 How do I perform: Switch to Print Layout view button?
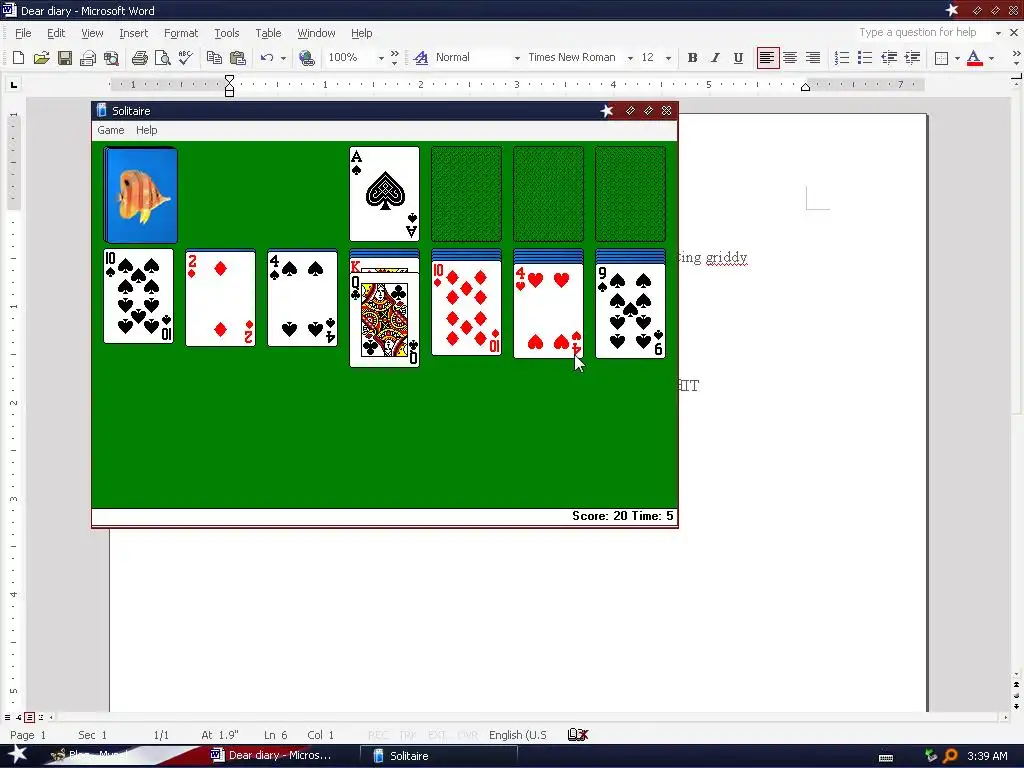coord(29,717)
